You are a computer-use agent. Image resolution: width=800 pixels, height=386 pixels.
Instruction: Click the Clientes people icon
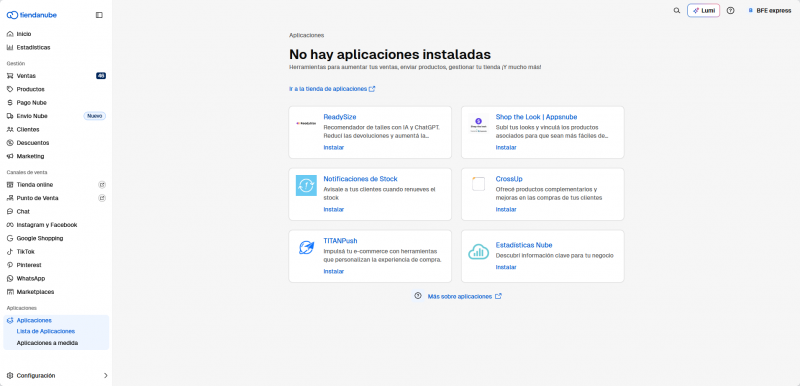pos(10,130)
